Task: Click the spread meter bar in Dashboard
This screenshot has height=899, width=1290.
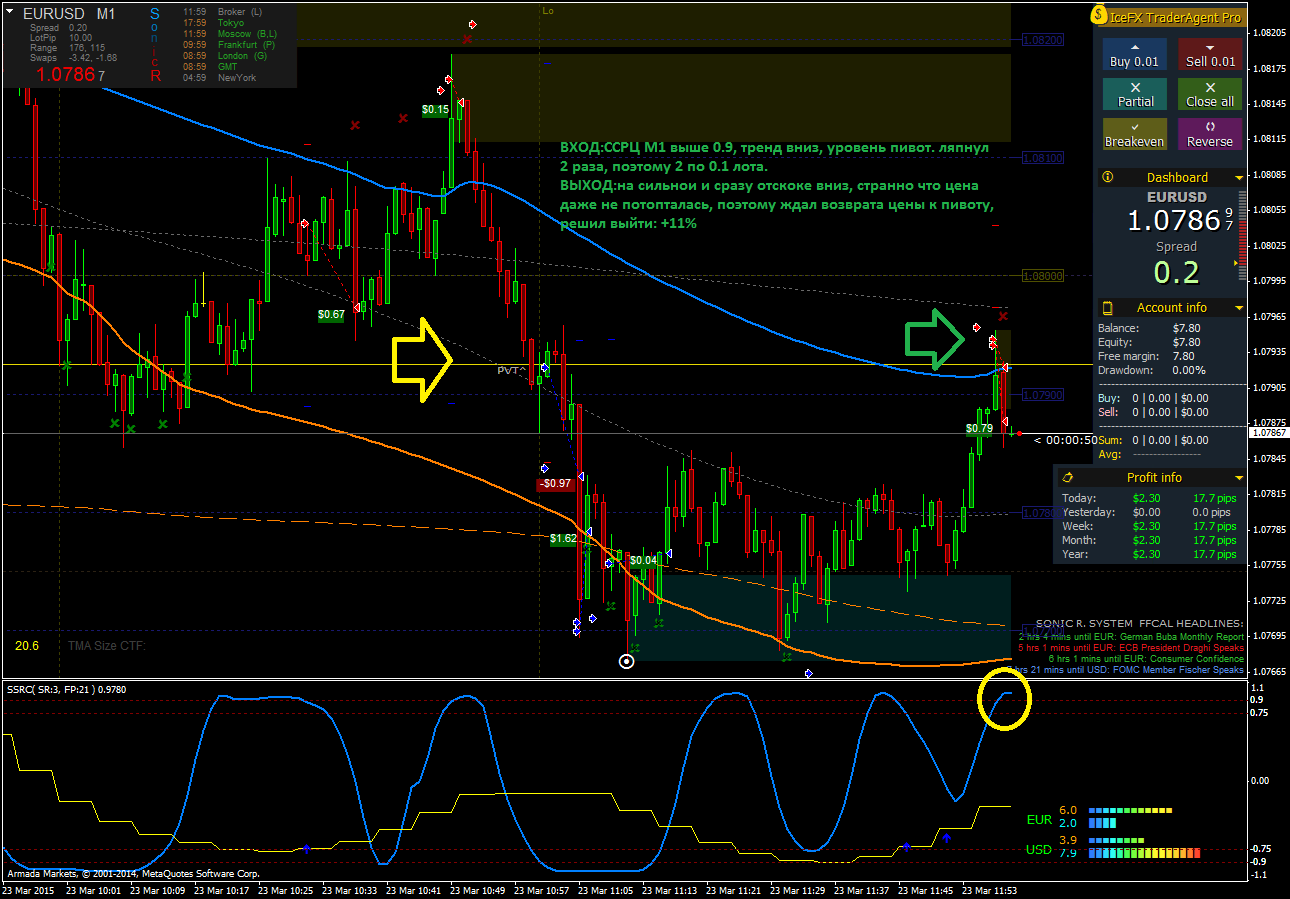Action: 1241,234
